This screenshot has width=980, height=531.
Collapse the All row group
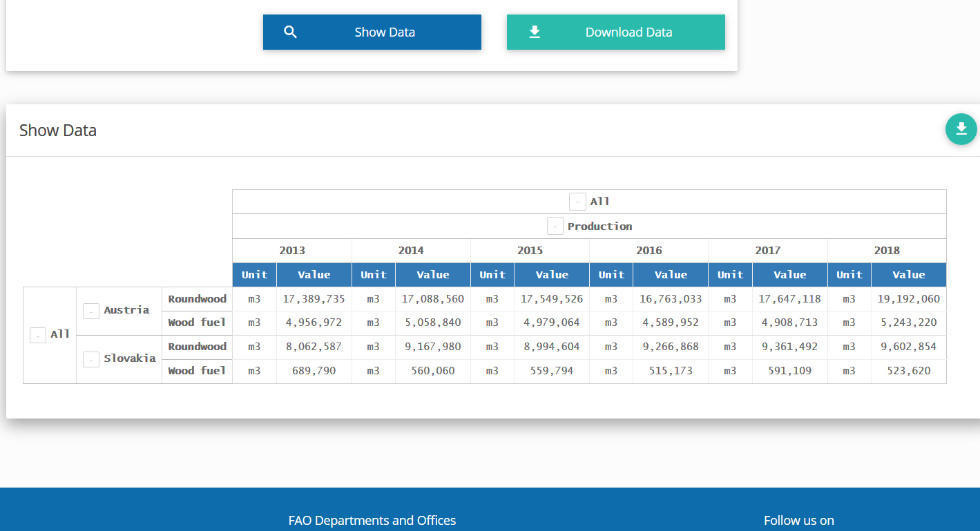[x=38, y=334]
